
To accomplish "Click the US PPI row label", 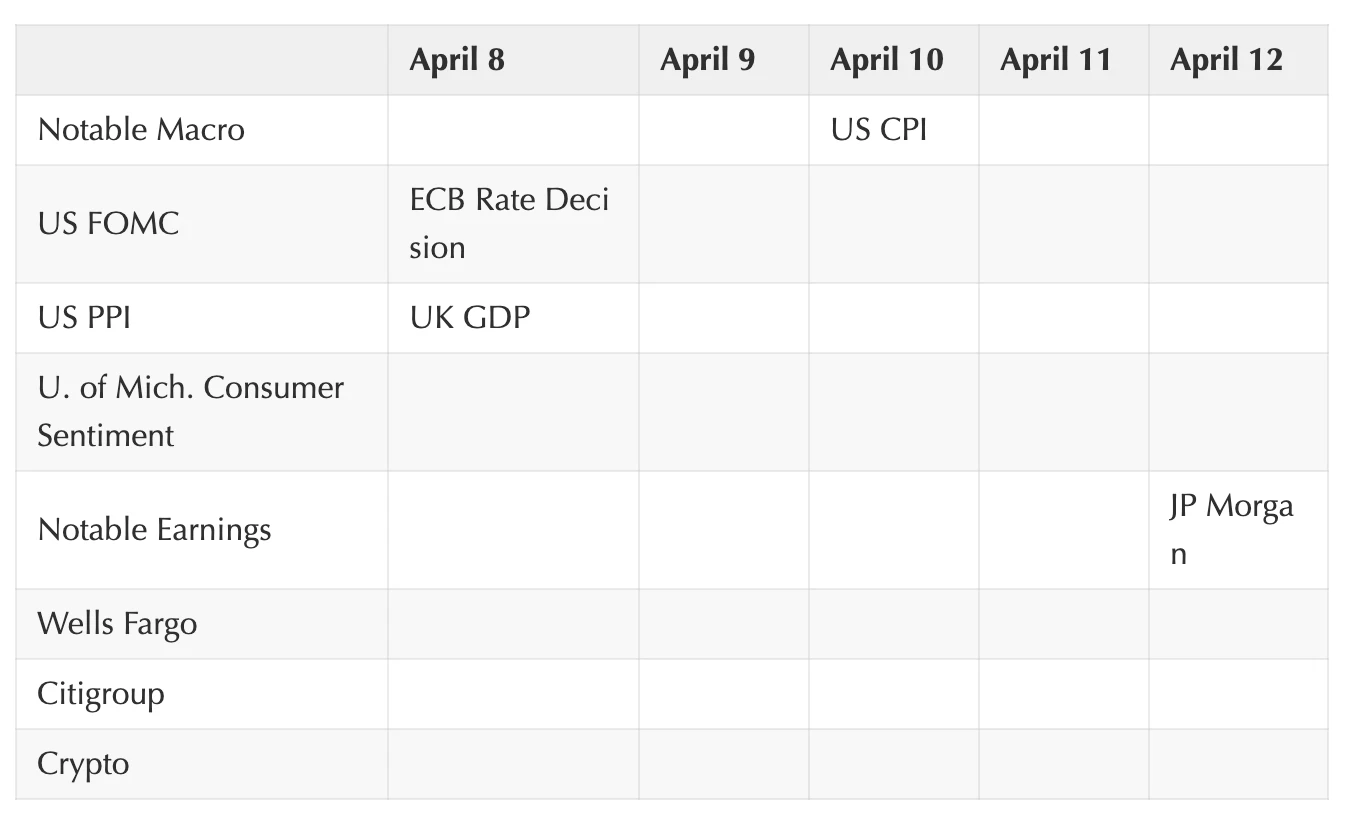I will coord(84,318).
